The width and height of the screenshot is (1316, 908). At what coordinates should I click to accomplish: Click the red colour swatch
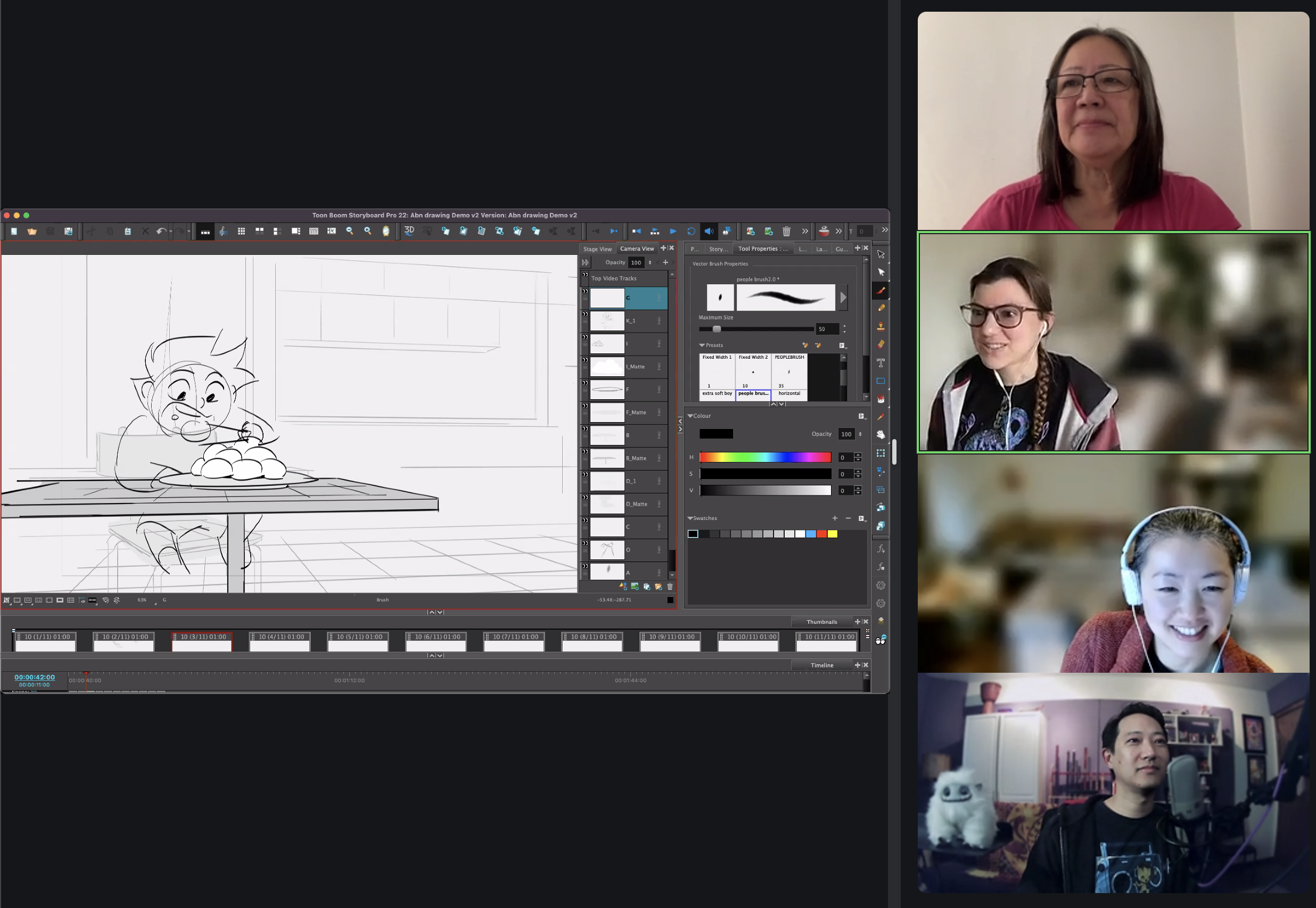pyautogui.click(x=821, y=534)
